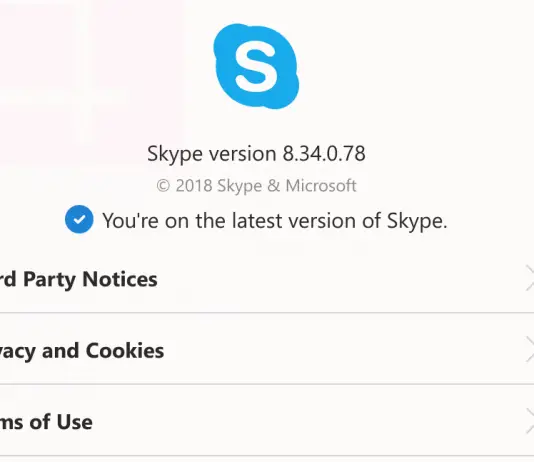Open the Privacy and Cookies row
The image size is (534, 462).
click(267, 349)
